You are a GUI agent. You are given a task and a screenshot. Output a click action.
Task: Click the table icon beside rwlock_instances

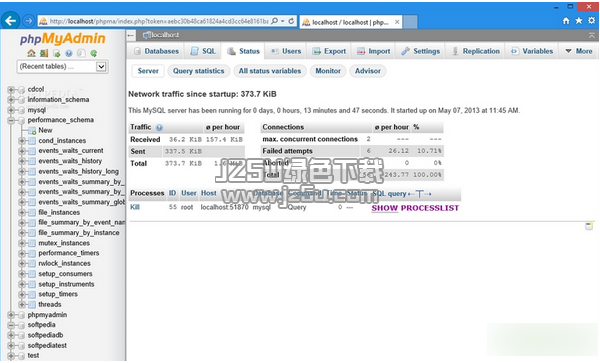coord(32,264)
